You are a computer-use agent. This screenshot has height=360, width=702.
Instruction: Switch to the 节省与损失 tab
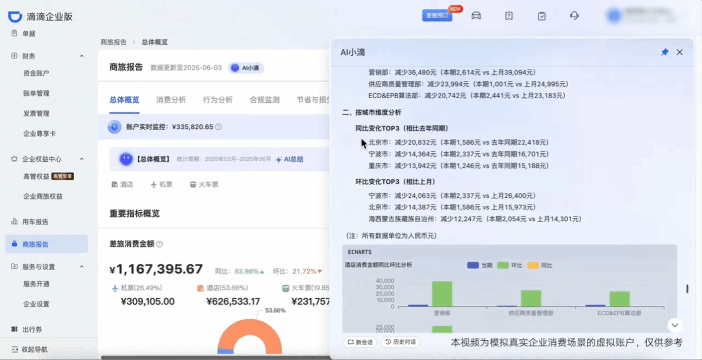pyautogui.click(x=313, y=100)
